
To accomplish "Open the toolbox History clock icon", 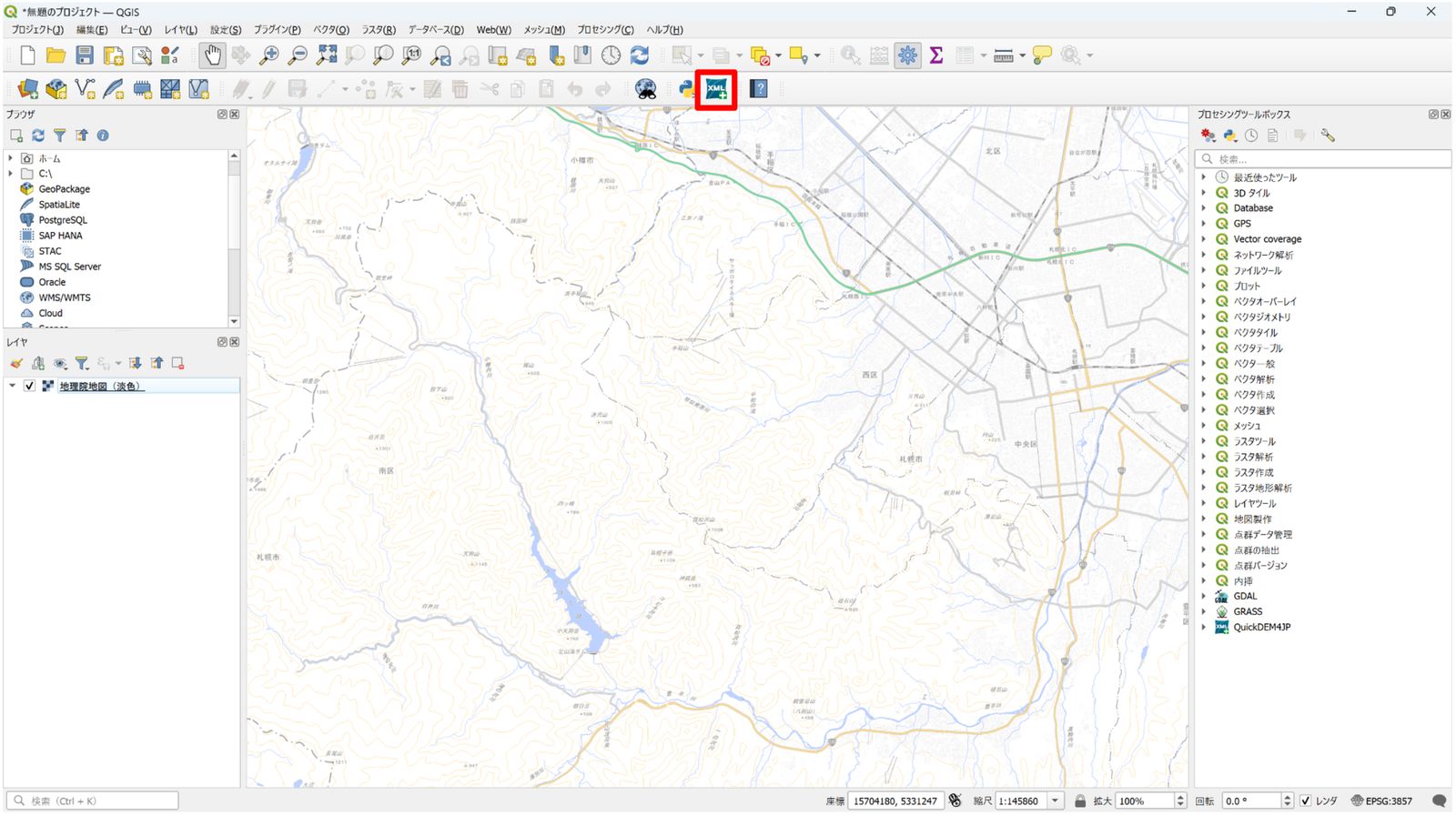I will point(1251,136).
